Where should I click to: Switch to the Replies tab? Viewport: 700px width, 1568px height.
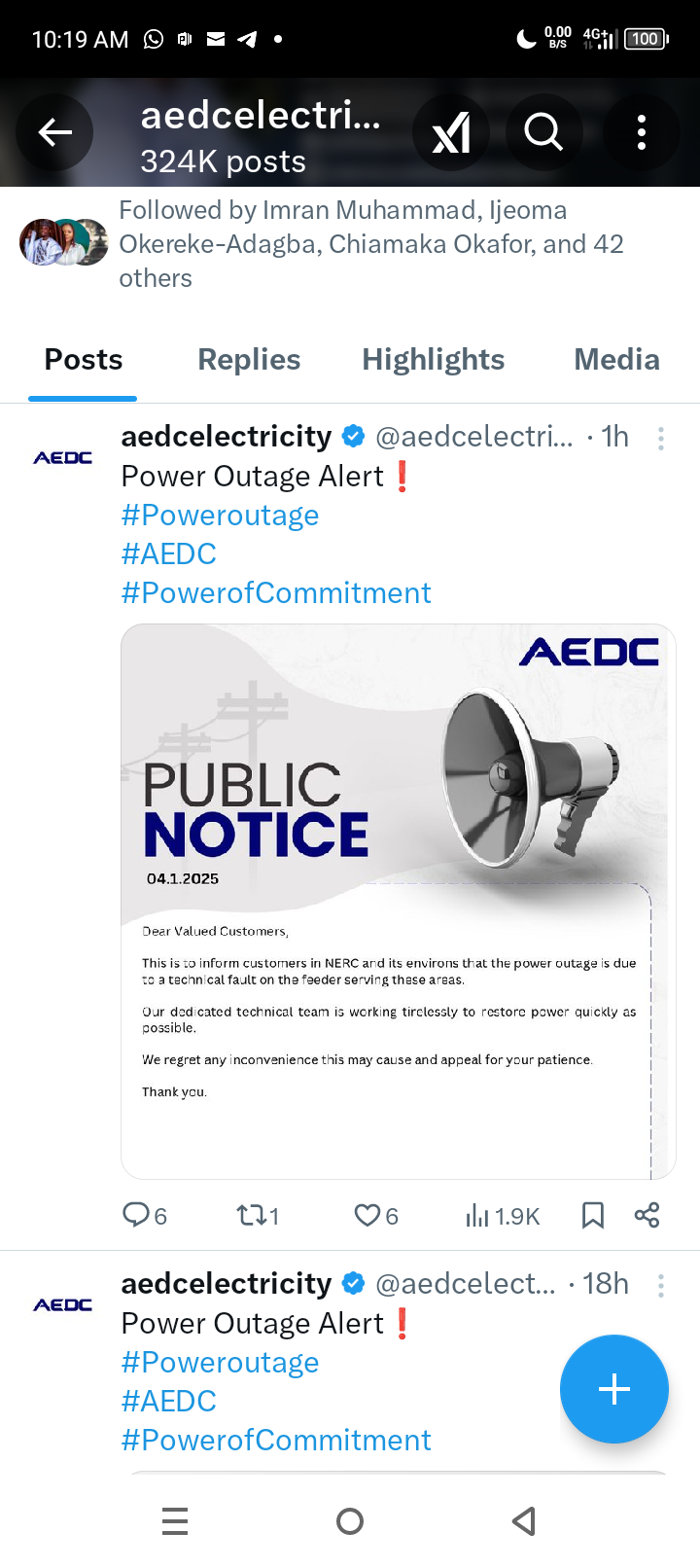(249, 360)
